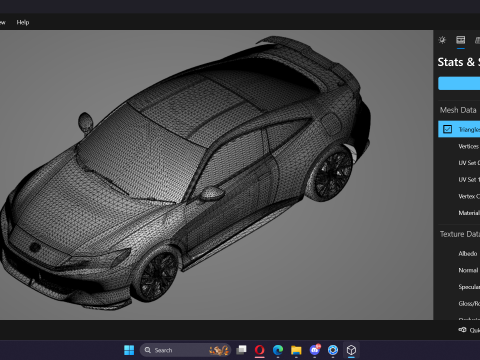Screen dimensions: 480x360
Task: Select Normal under Texture Data
Action: 468,270
